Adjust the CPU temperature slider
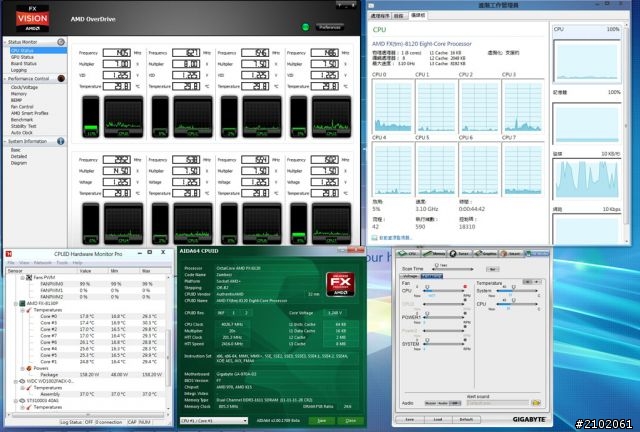Image resolution: width=640 pixels, height=432 pixels. pyautogui.click(x=517, y=304)
